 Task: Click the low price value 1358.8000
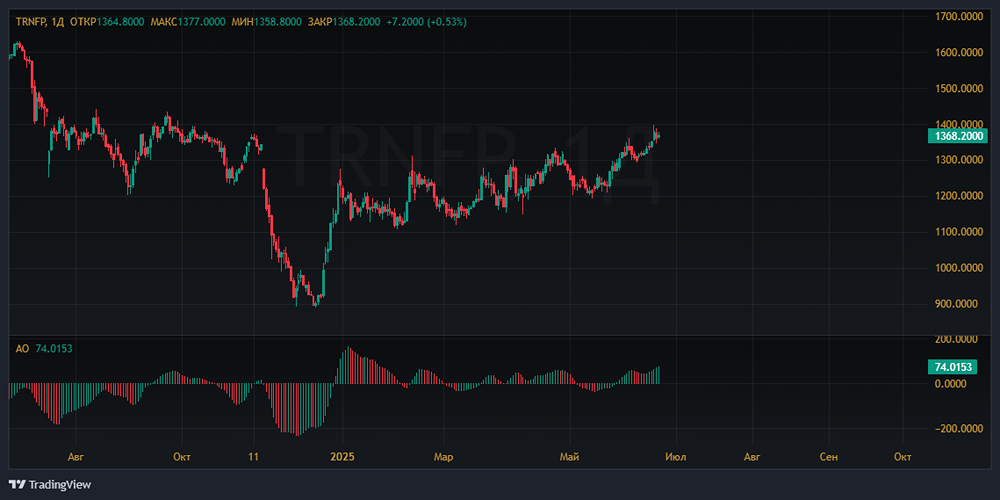(x=277, y=22)
